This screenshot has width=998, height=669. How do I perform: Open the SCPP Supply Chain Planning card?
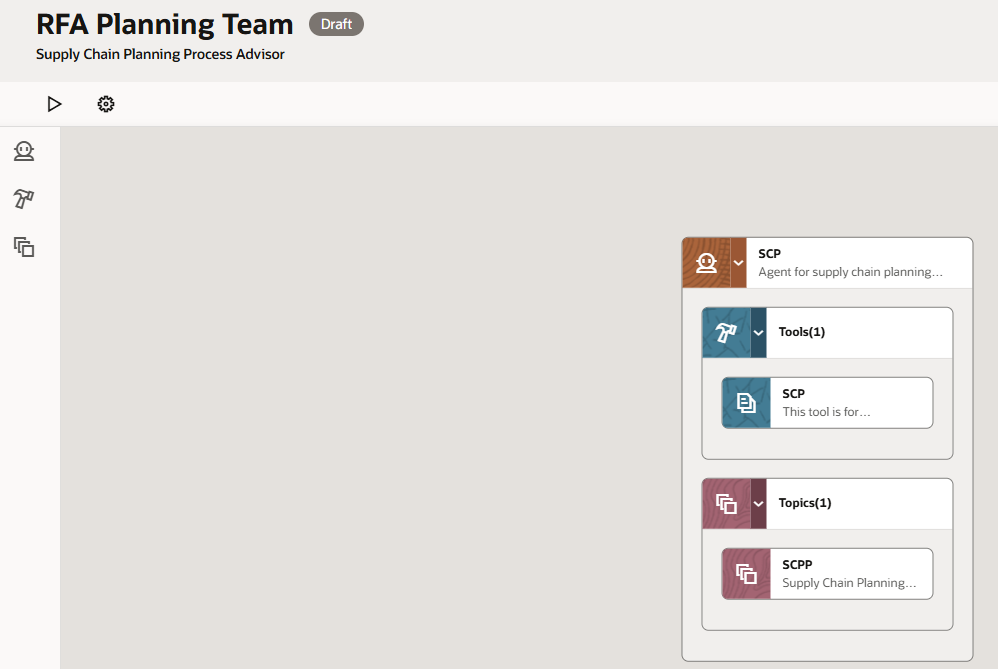coord(827,574)
